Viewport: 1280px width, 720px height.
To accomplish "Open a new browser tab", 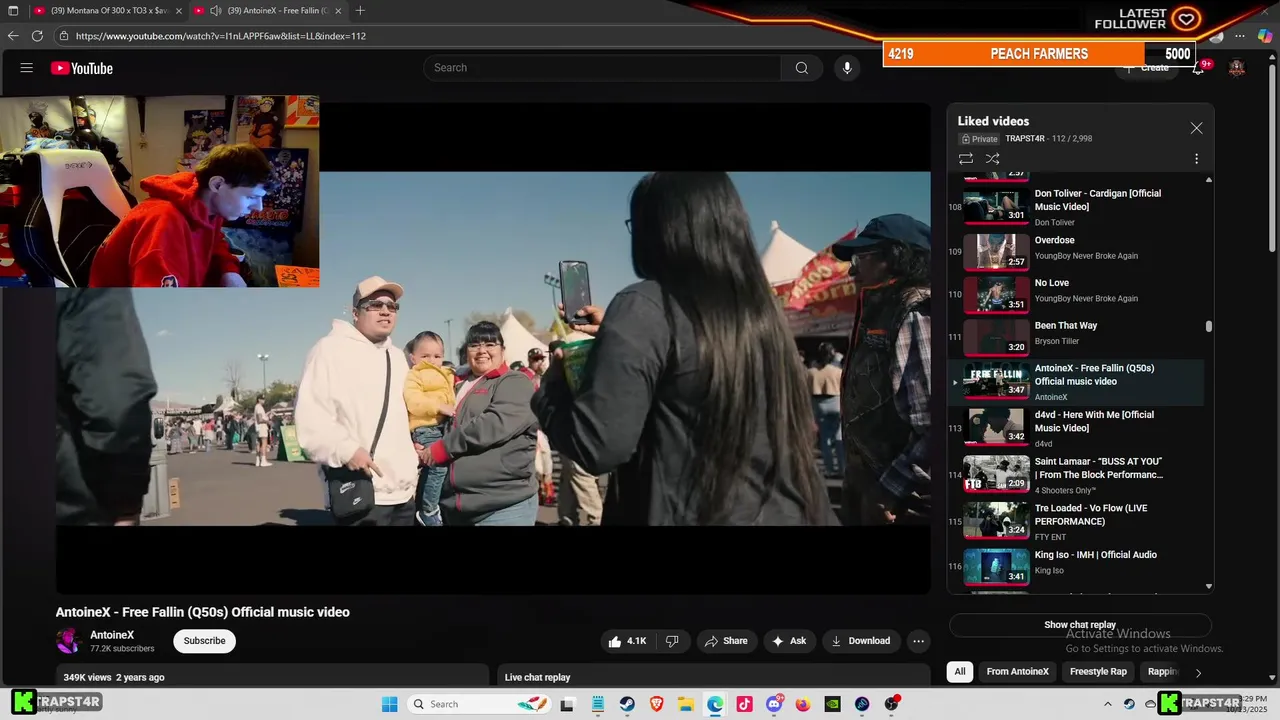I will click(x=360, y=11).
